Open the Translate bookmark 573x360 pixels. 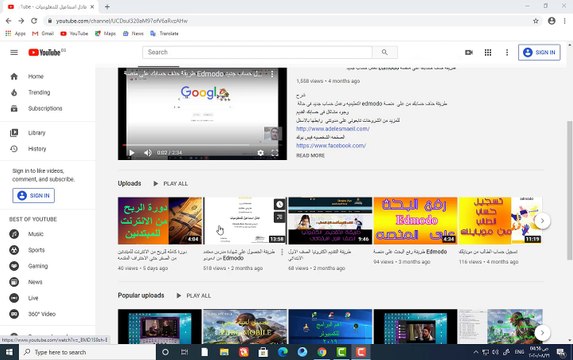point(164,33)
